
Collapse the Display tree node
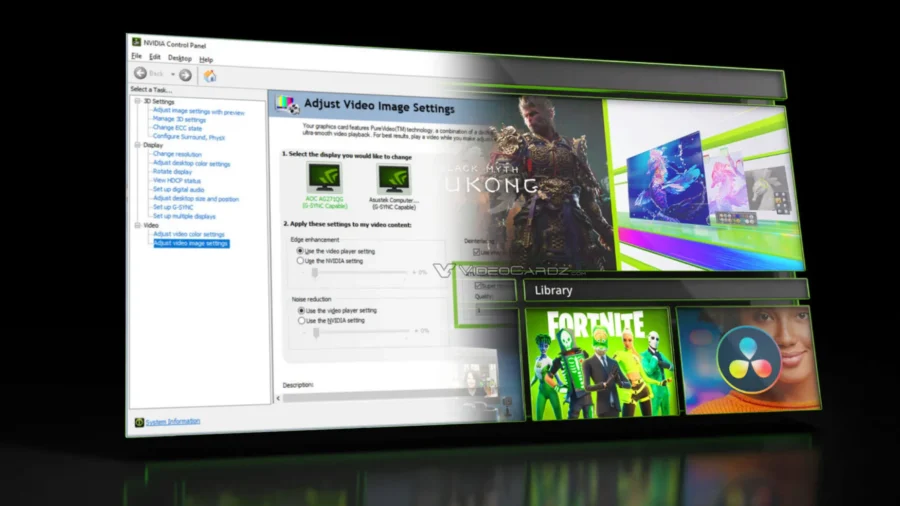pyautogui.click(x=138, y=145)
